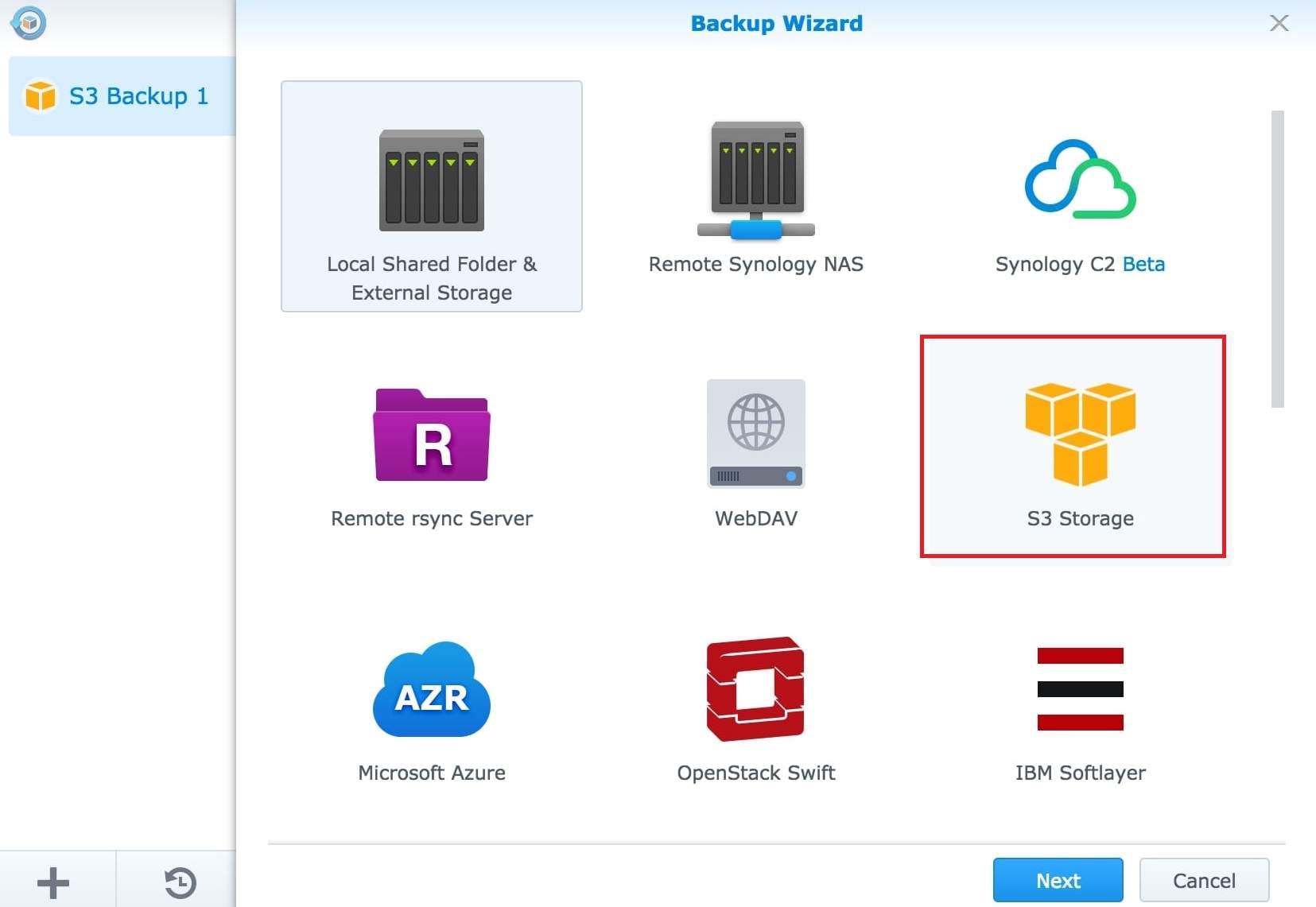Click the S3 Storage text label
This screenshot has width=1316, height=907.
tap(1080, 519)
